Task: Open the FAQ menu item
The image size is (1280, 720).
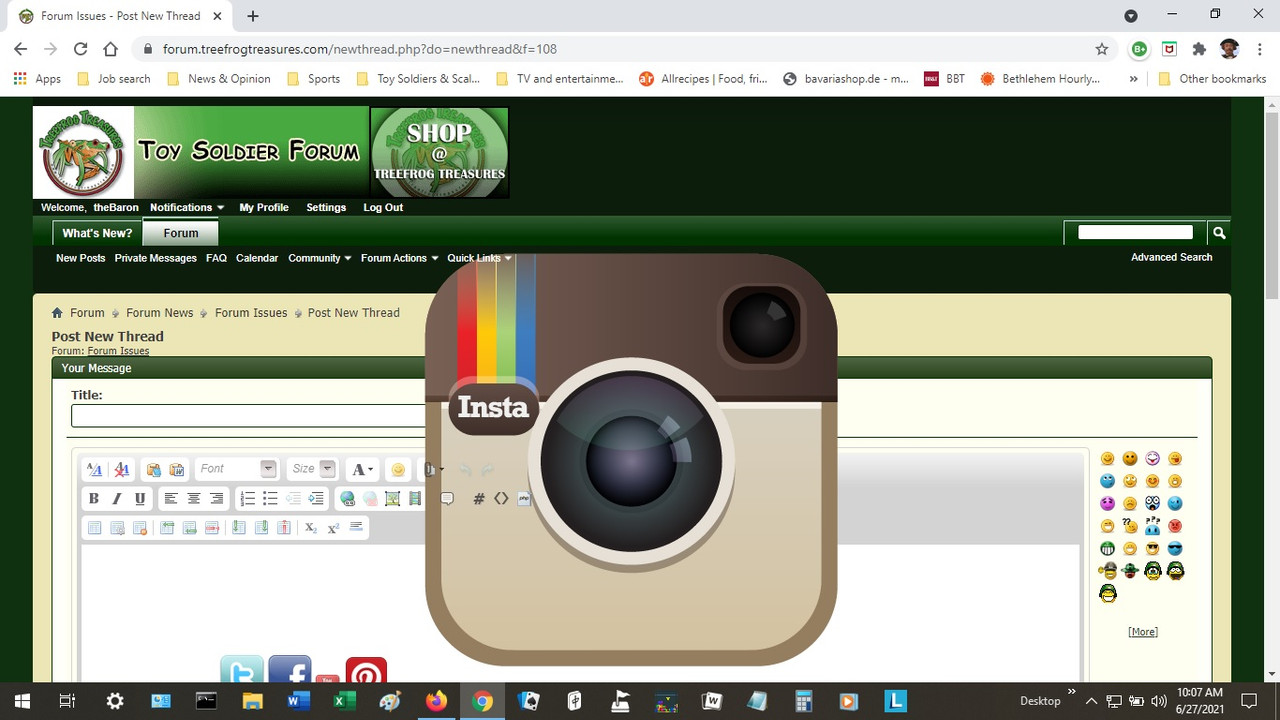Action: coord(216,258)
